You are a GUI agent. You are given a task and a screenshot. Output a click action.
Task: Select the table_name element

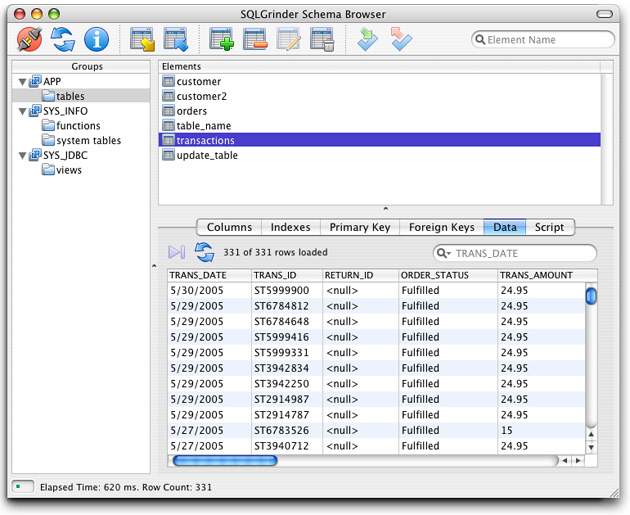coord(380,125)
